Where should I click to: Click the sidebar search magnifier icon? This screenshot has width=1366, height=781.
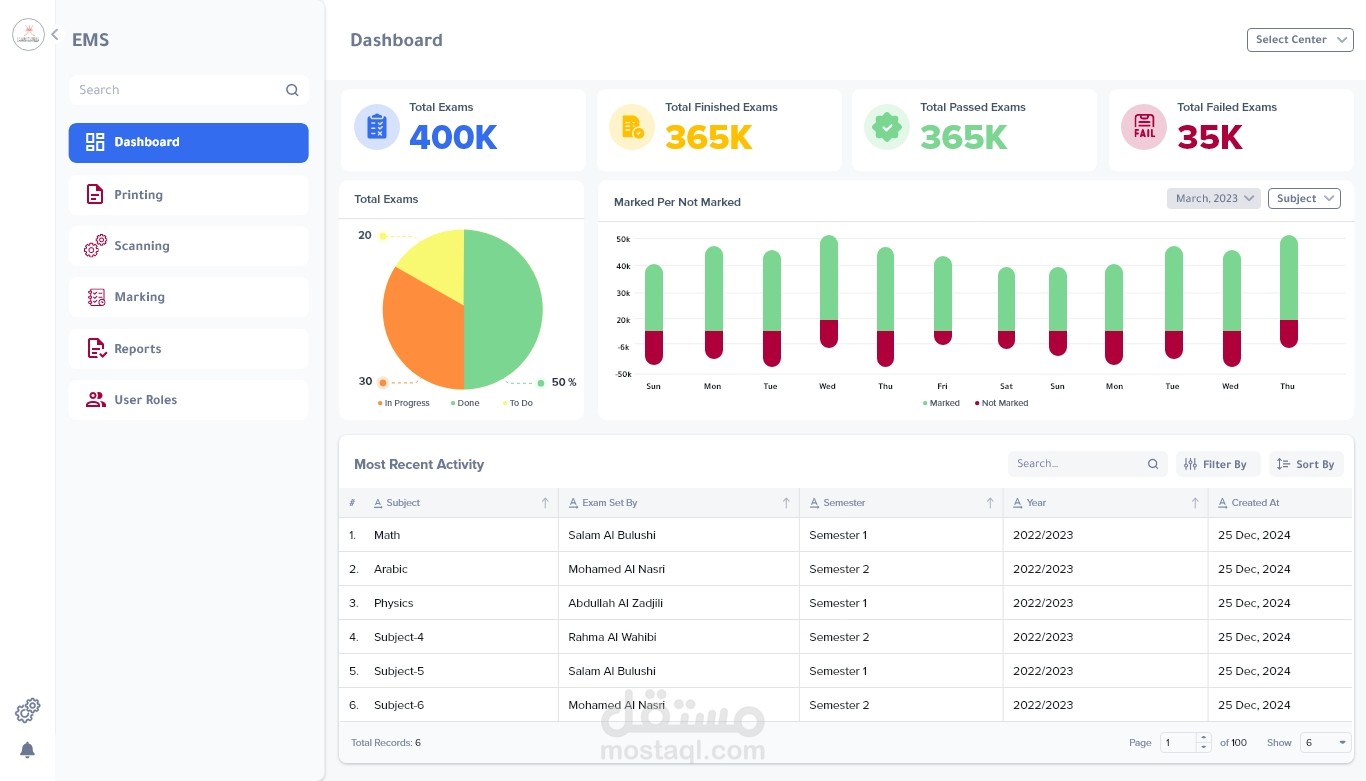coord(292,90)
